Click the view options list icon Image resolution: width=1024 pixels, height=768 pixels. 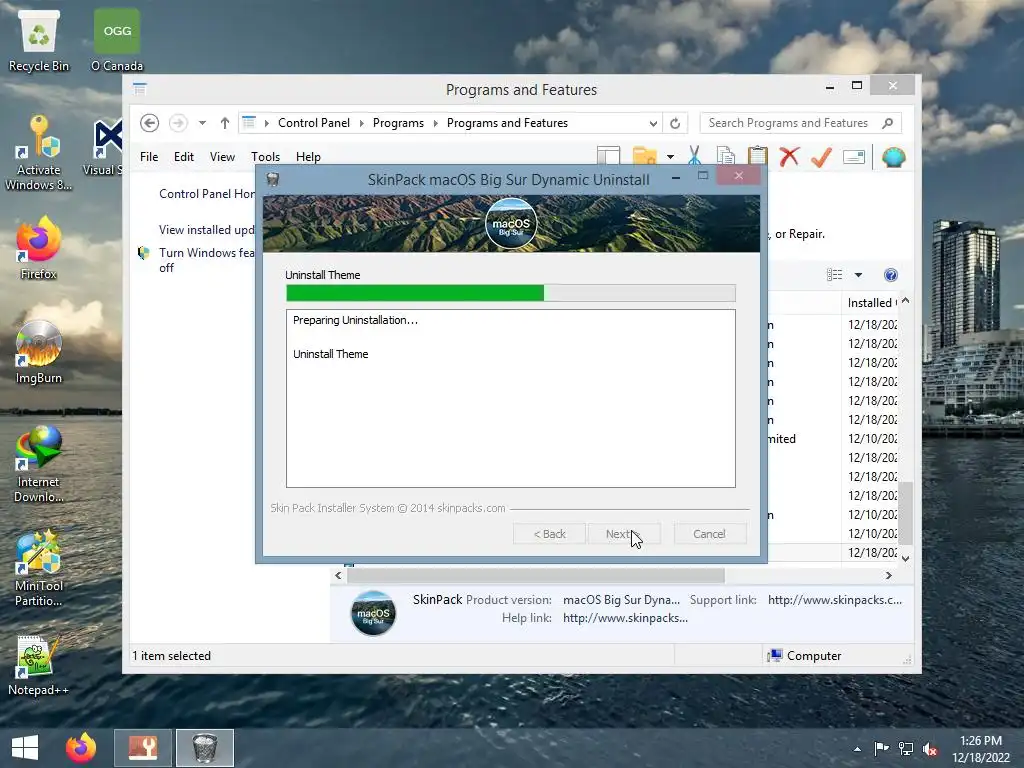(x=835, y=275)
